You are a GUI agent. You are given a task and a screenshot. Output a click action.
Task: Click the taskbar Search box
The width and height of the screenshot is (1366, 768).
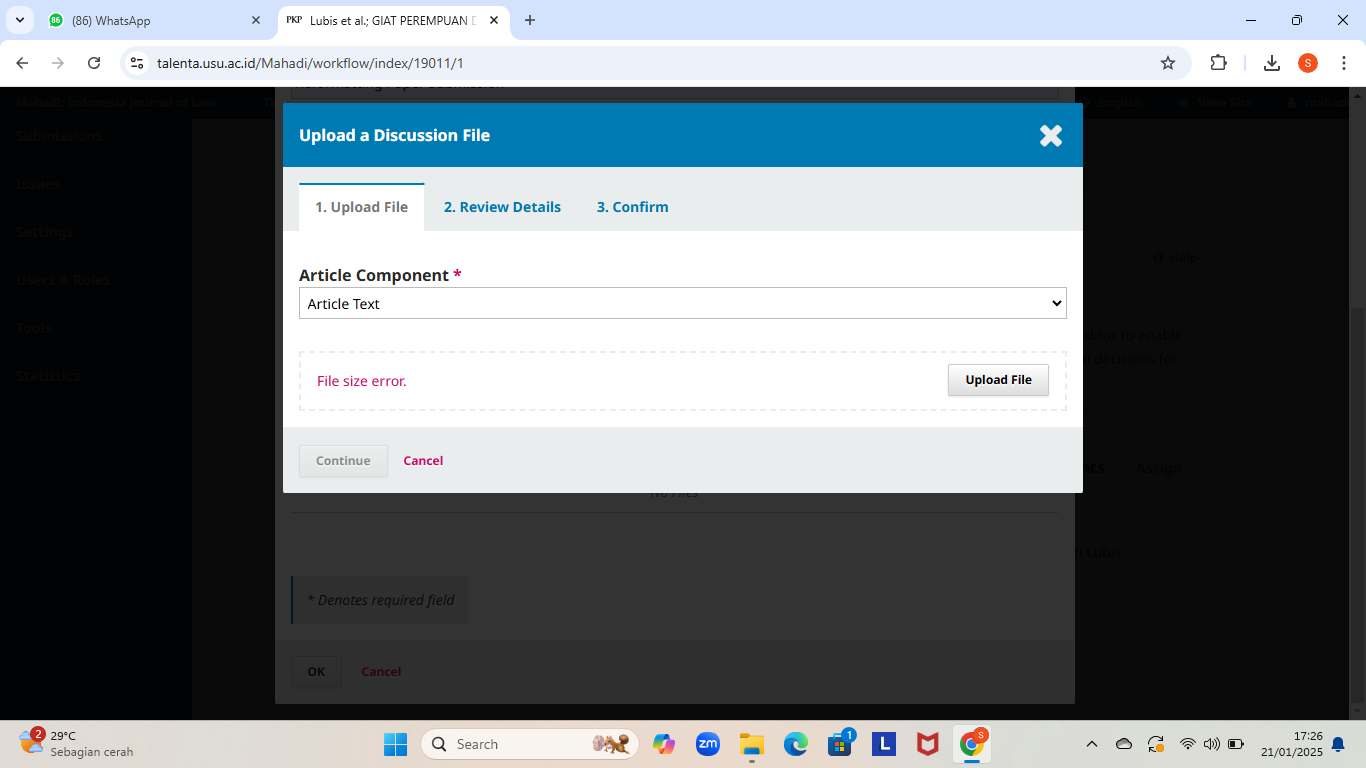click(530, 744)
